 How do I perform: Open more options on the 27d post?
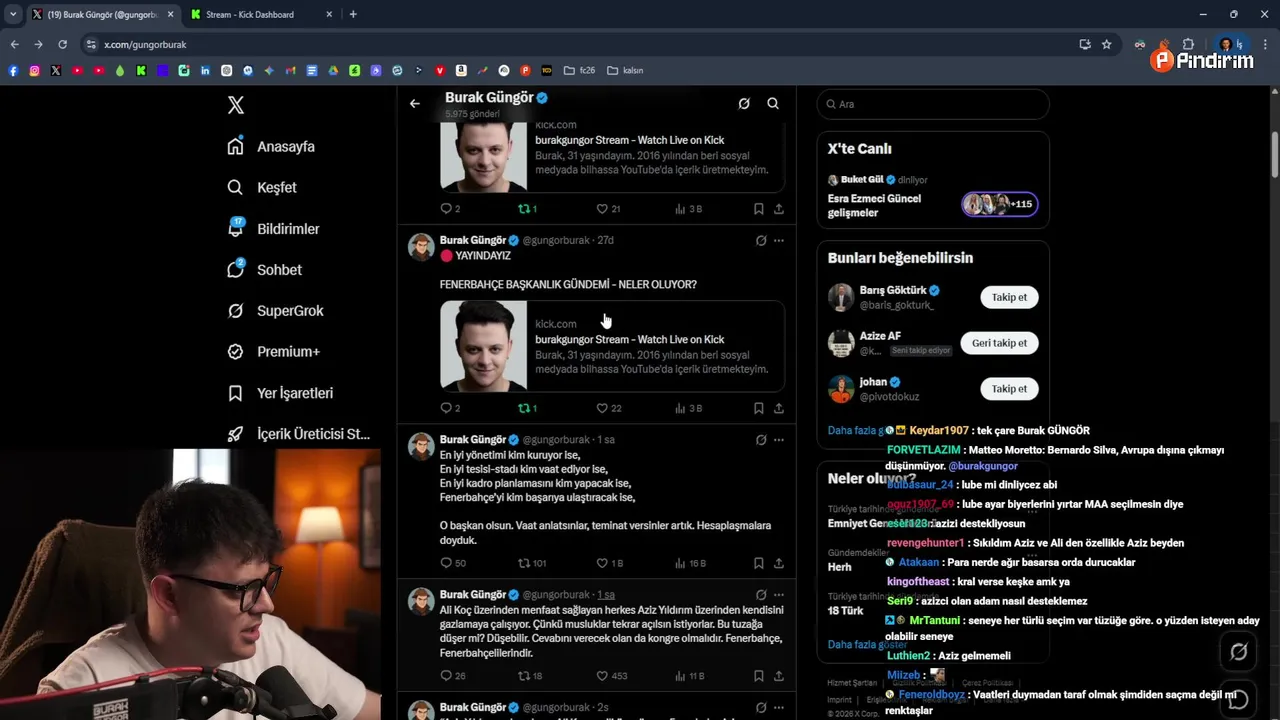[x=779, y=241]
